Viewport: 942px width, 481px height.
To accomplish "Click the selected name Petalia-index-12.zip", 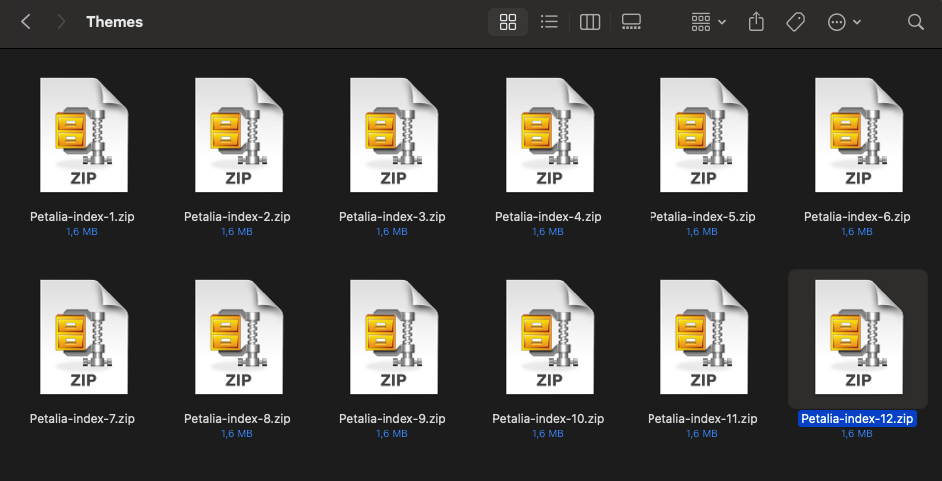I will pyautogui.click(x=857, y=419).
